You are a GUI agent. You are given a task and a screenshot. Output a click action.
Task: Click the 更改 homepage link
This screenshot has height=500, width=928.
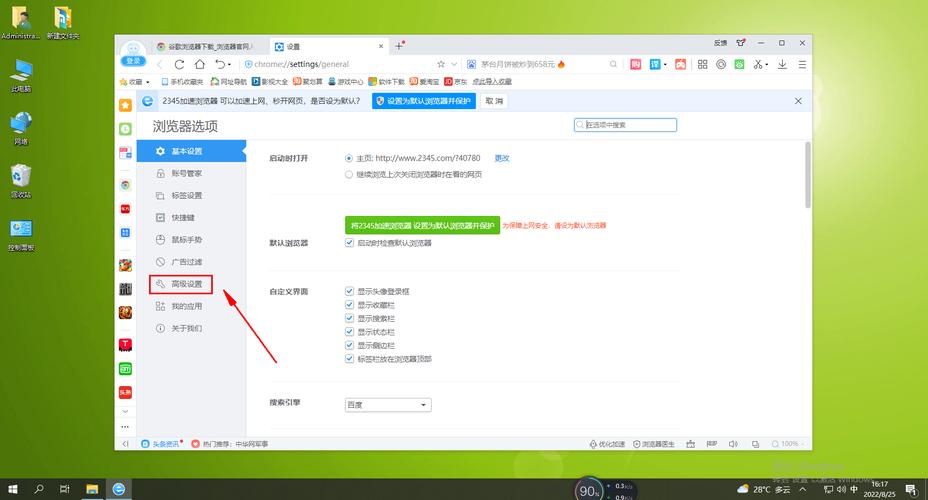[x=502, y=159]
